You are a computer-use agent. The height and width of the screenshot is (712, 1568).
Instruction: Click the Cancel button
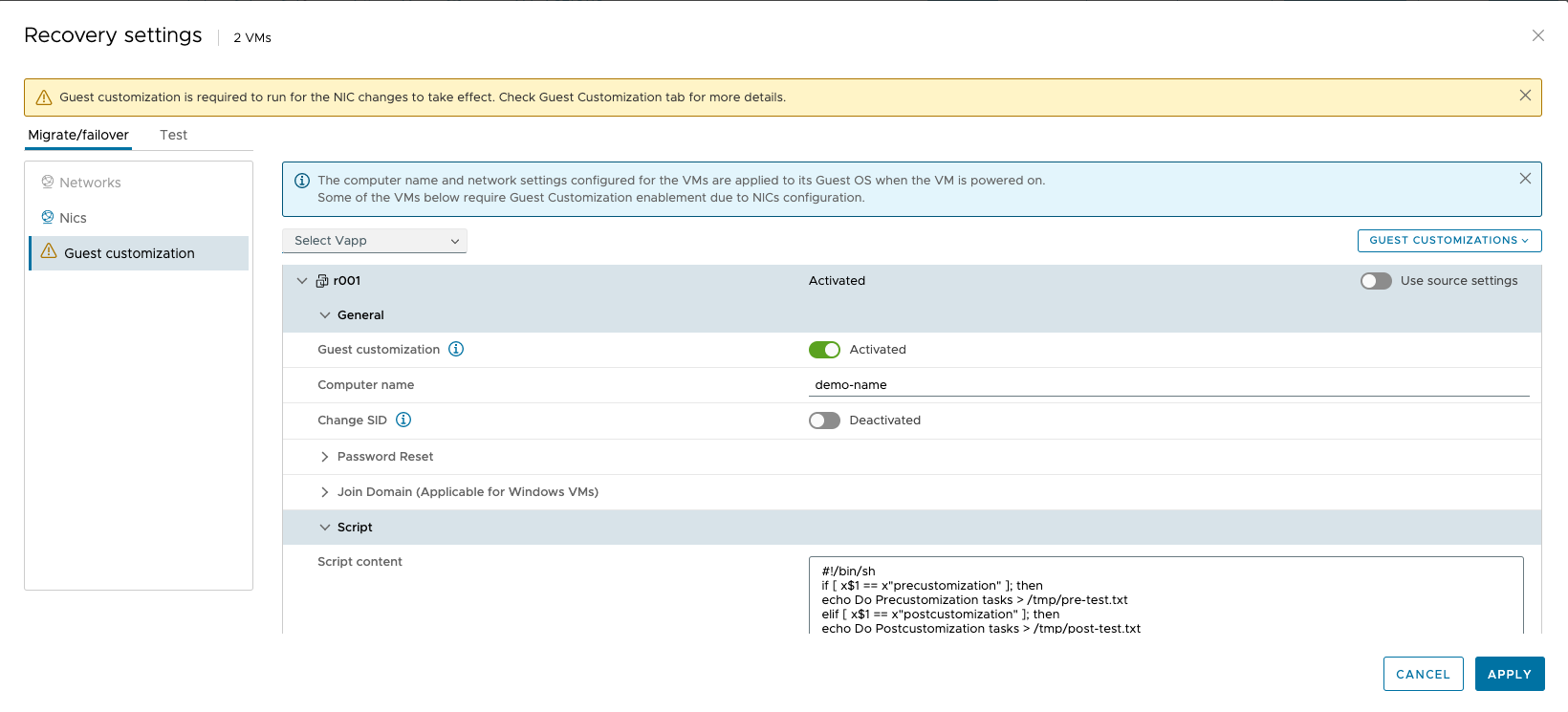(1423, 674)
